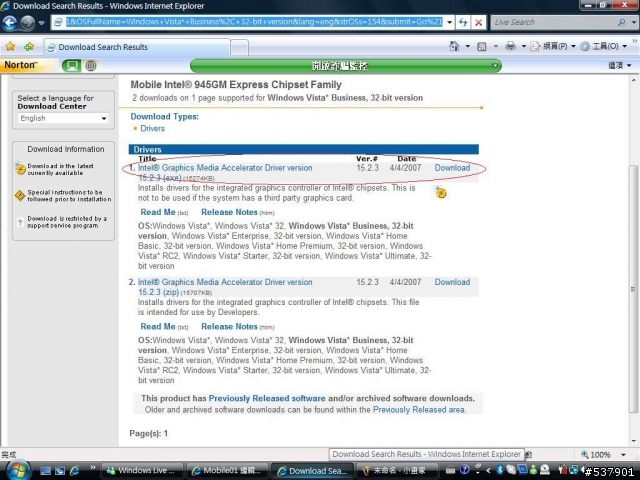Open the green Norton fraud monitoring bar

point(345,65)
